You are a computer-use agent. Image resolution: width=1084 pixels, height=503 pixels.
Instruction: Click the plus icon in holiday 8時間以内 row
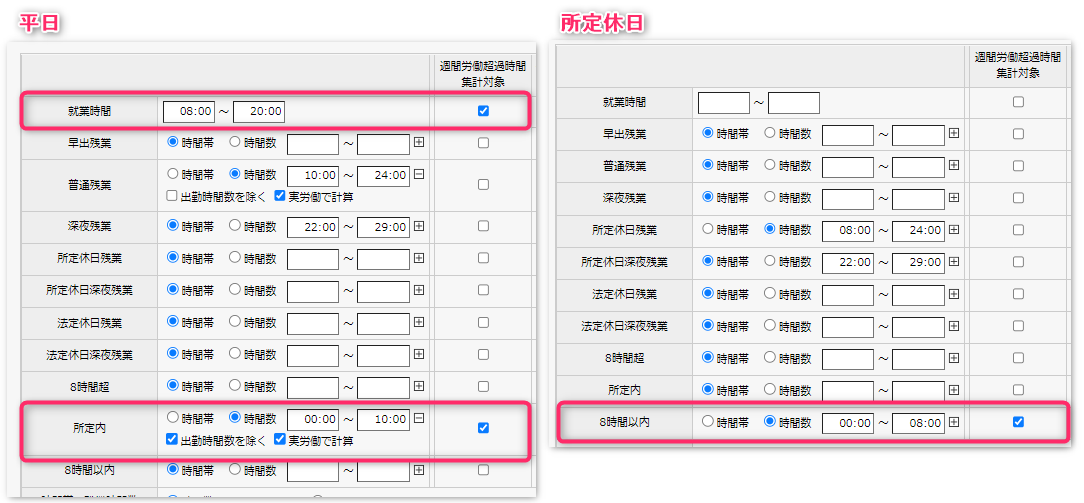[x=954, y=422]
